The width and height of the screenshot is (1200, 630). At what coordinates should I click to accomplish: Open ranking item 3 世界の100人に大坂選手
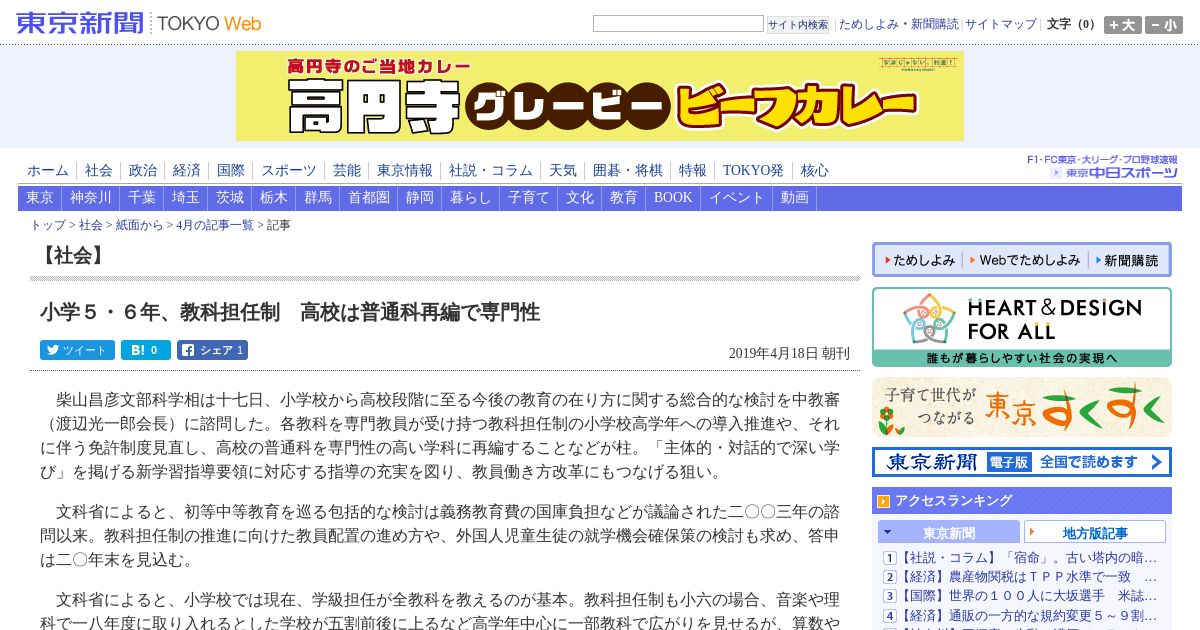[x=1028, y=596]
